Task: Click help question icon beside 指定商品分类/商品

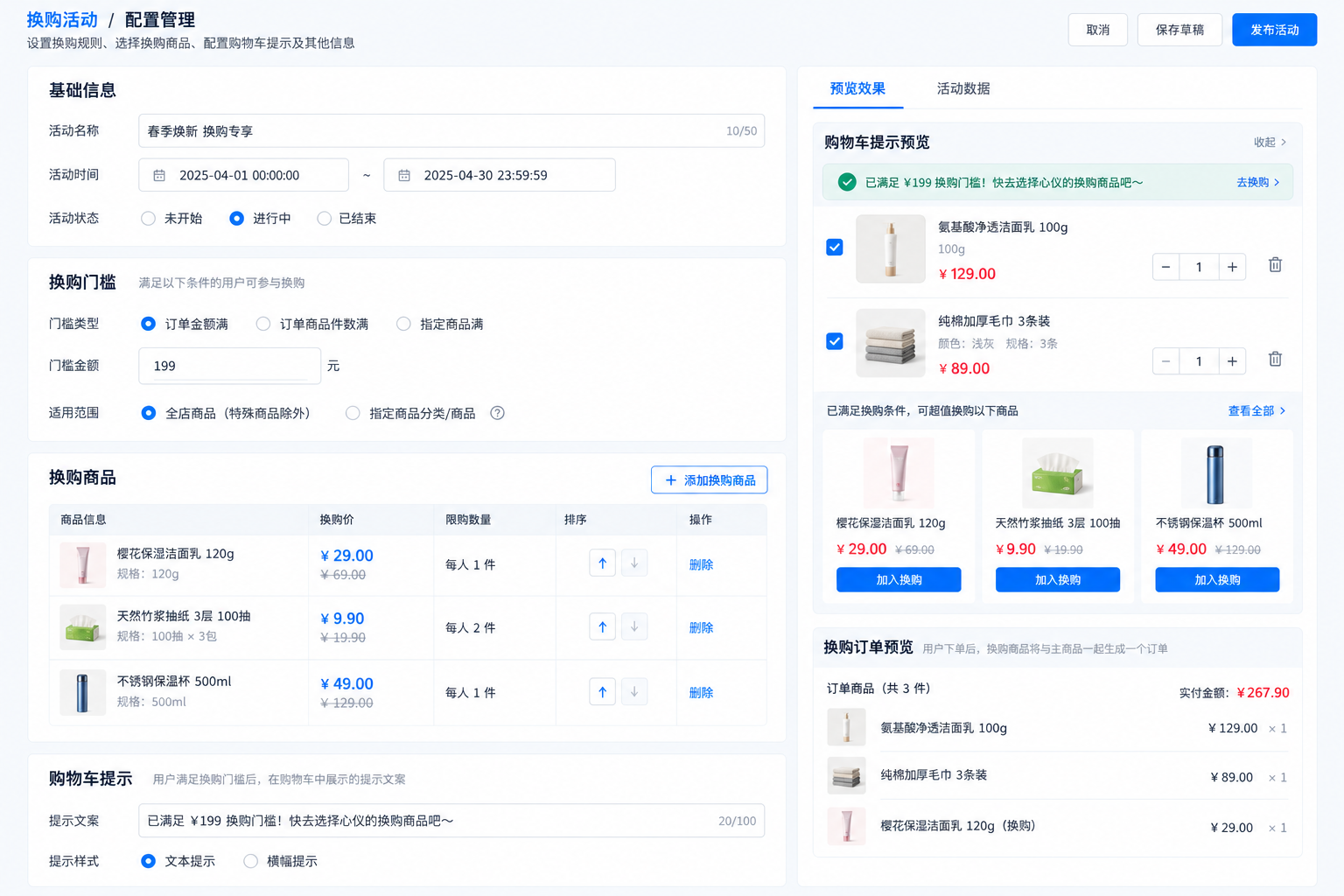Action: click(497, 413)
